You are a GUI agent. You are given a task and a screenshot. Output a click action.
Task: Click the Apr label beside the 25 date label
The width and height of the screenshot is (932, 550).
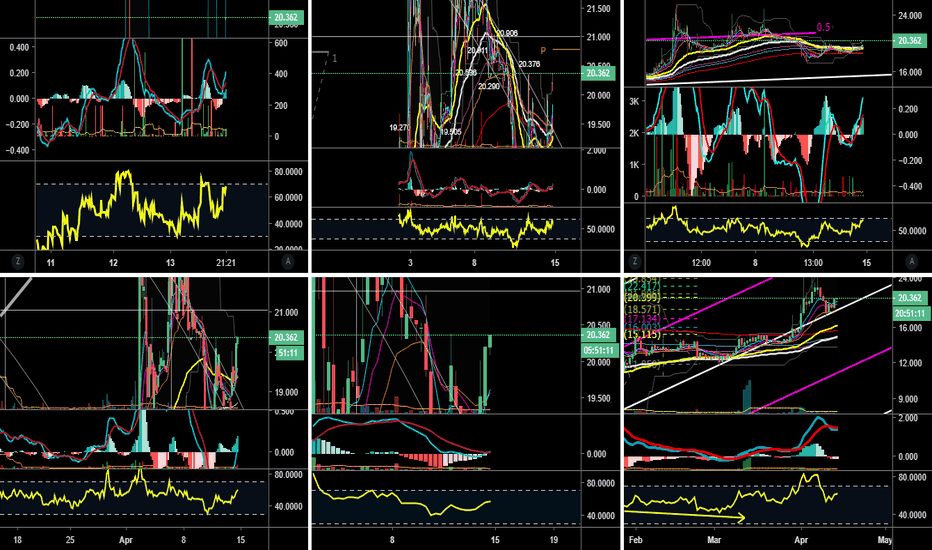click(x=125, y=540)
